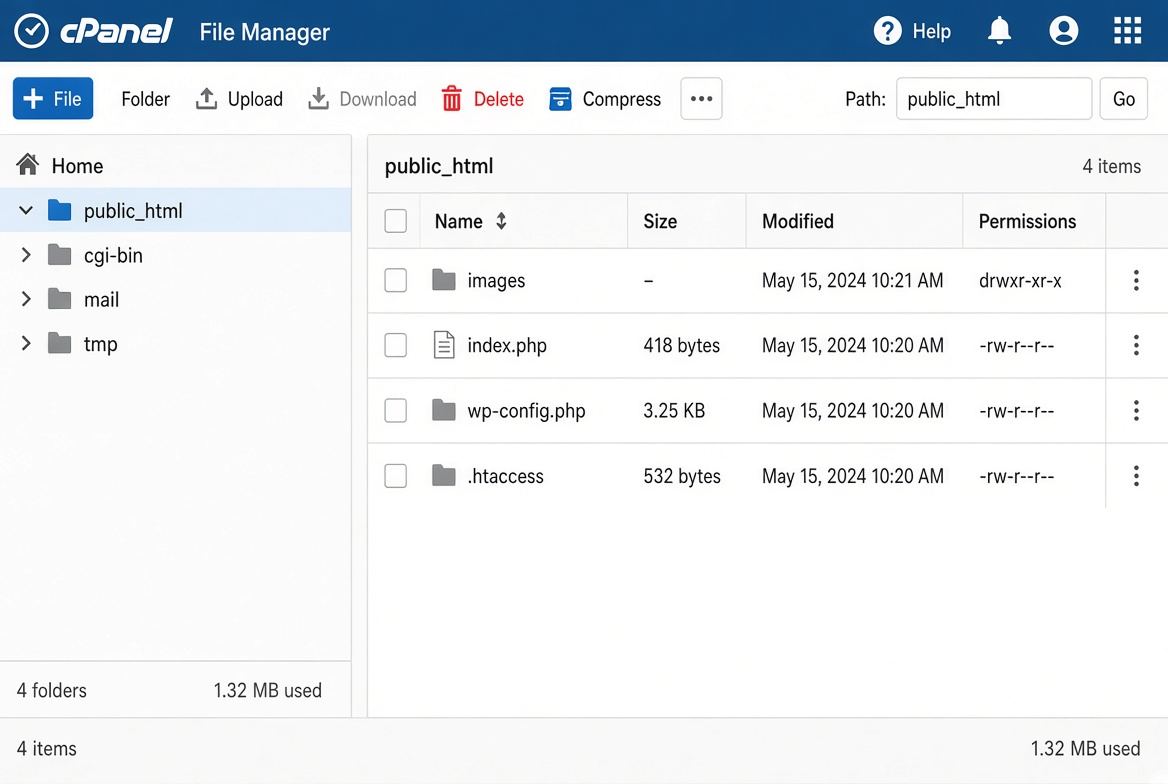Open the more options ellipsis button
The height and width of the screenshot is (784, 1168).
(701, 98)
